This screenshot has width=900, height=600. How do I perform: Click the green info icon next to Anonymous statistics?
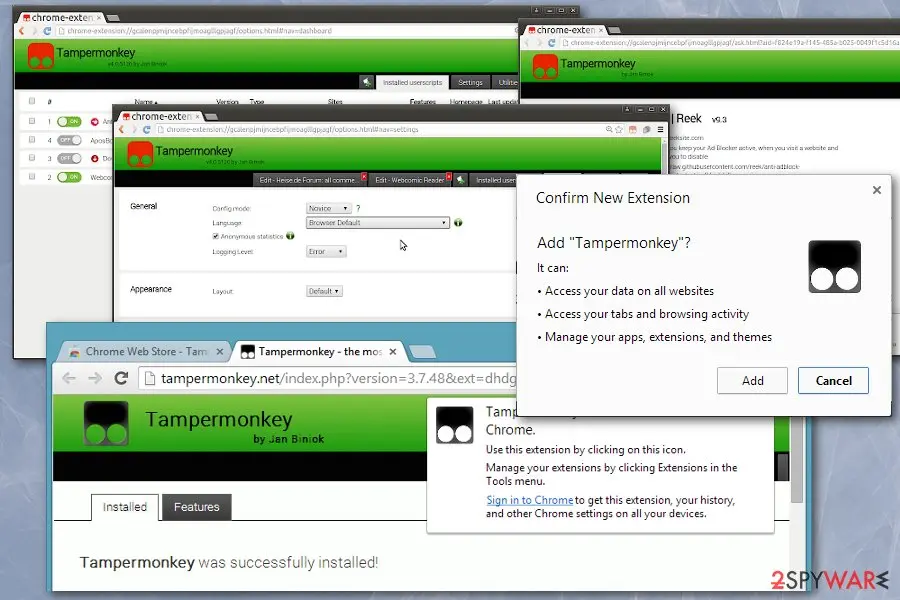[290, 236]
